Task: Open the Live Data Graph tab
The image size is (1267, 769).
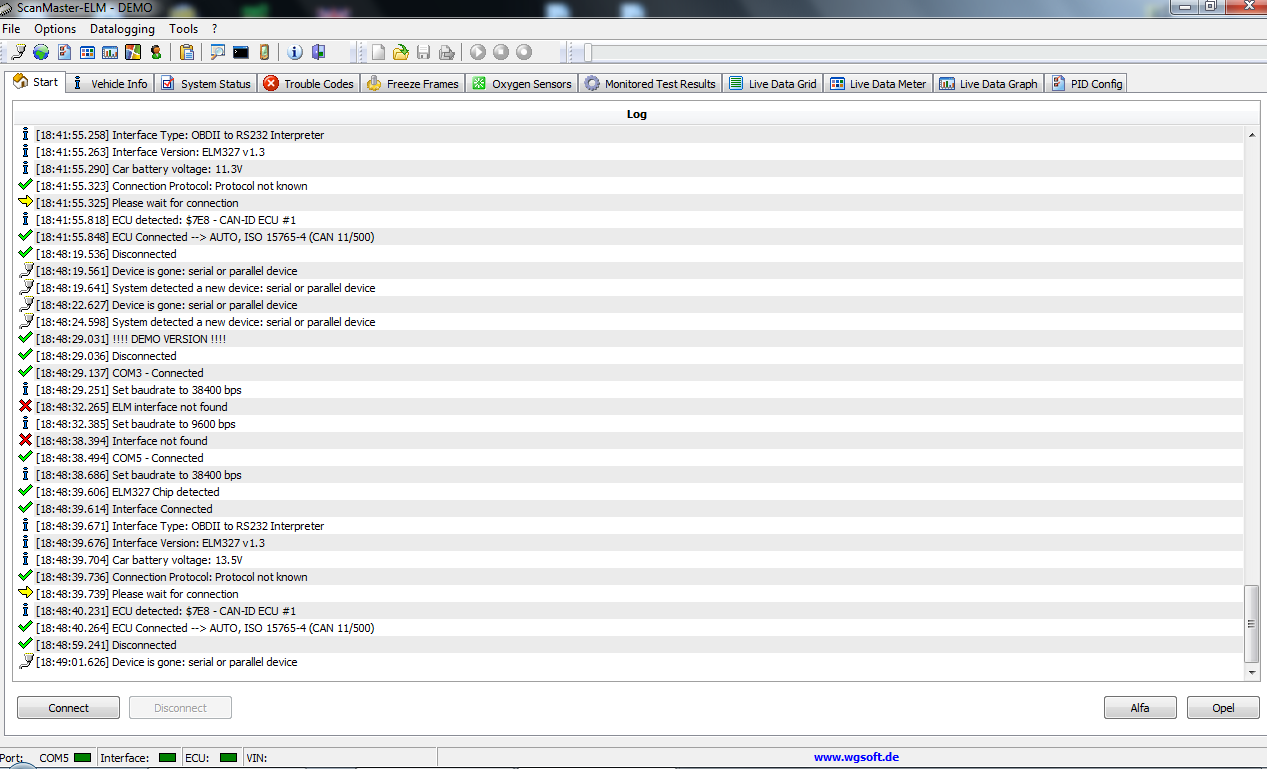Action: tap(988, 84)
